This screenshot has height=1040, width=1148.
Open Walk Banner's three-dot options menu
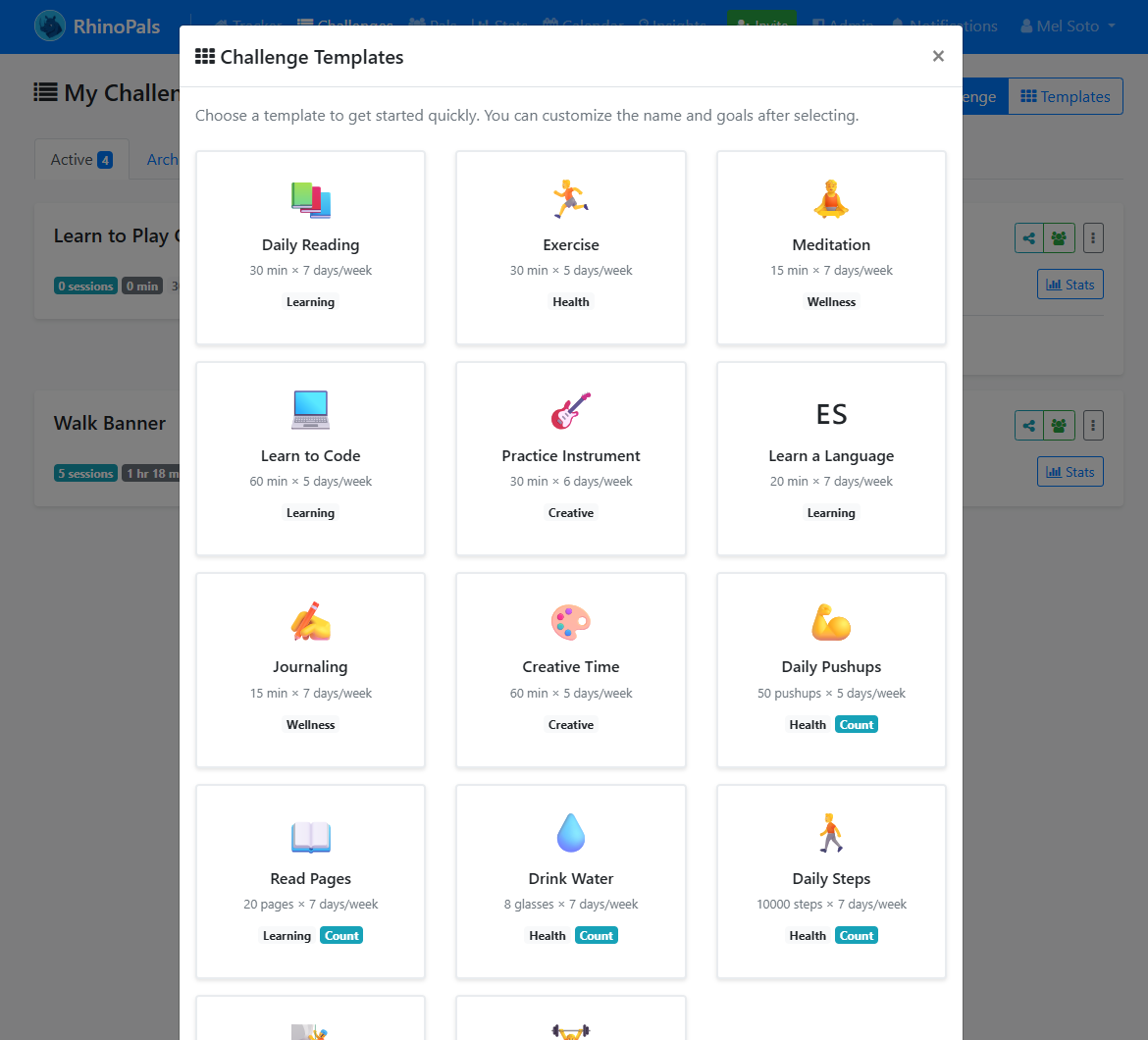(x=1094, y=425)
